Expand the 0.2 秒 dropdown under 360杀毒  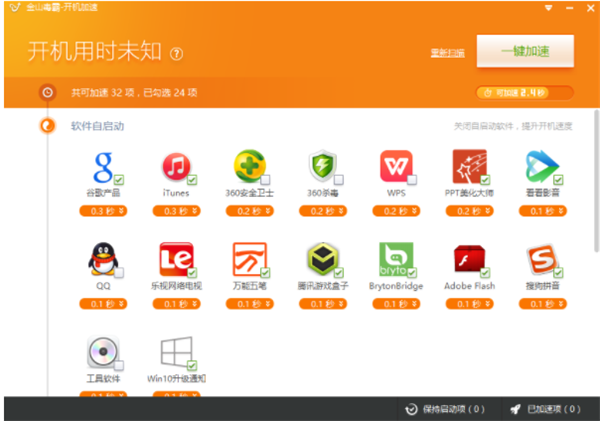point(323,211)
